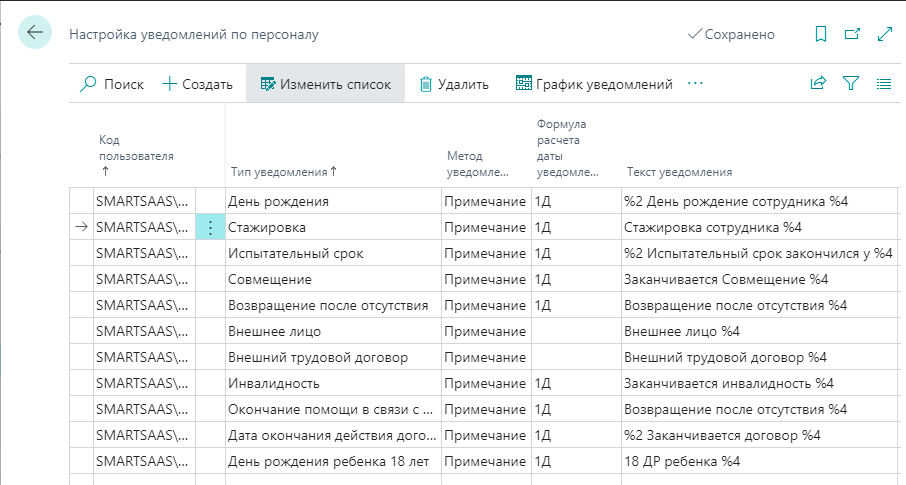Toggle the list view layout icon

(884, 84)
